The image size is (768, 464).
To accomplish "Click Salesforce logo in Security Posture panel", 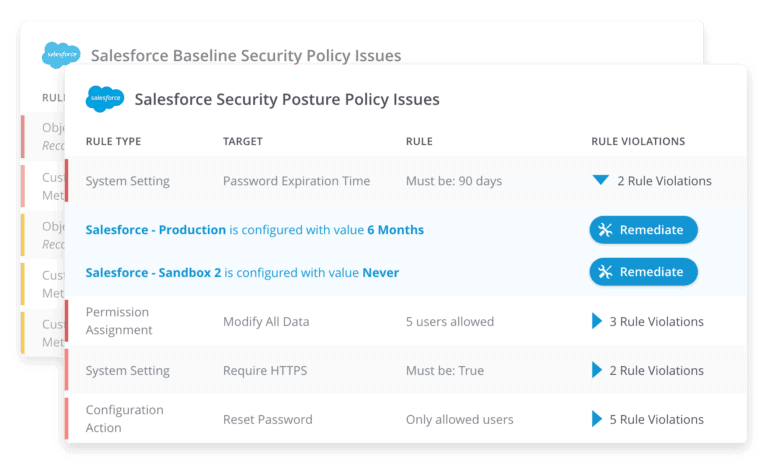I will [105, 98].
